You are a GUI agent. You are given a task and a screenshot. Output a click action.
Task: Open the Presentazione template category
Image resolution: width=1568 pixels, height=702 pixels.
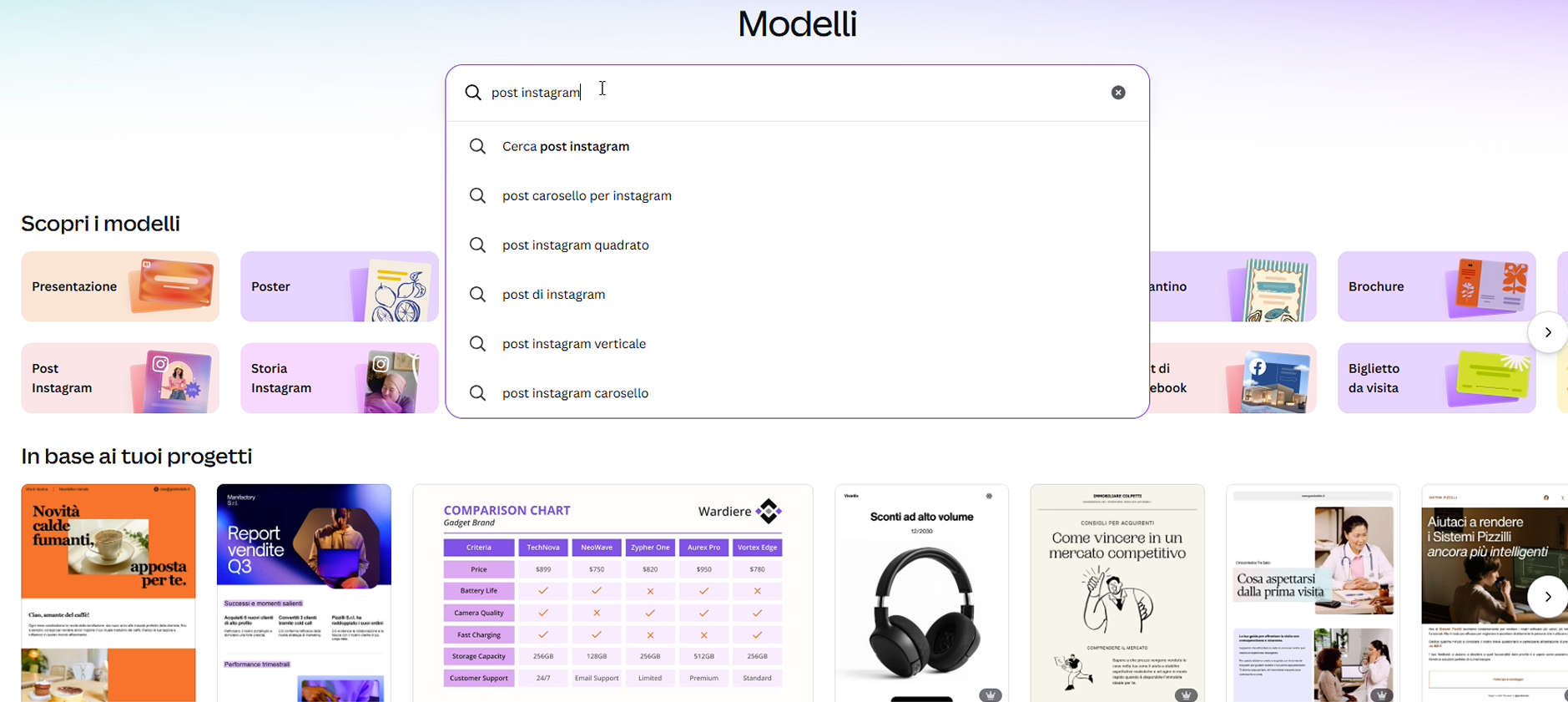pos(120,286)
